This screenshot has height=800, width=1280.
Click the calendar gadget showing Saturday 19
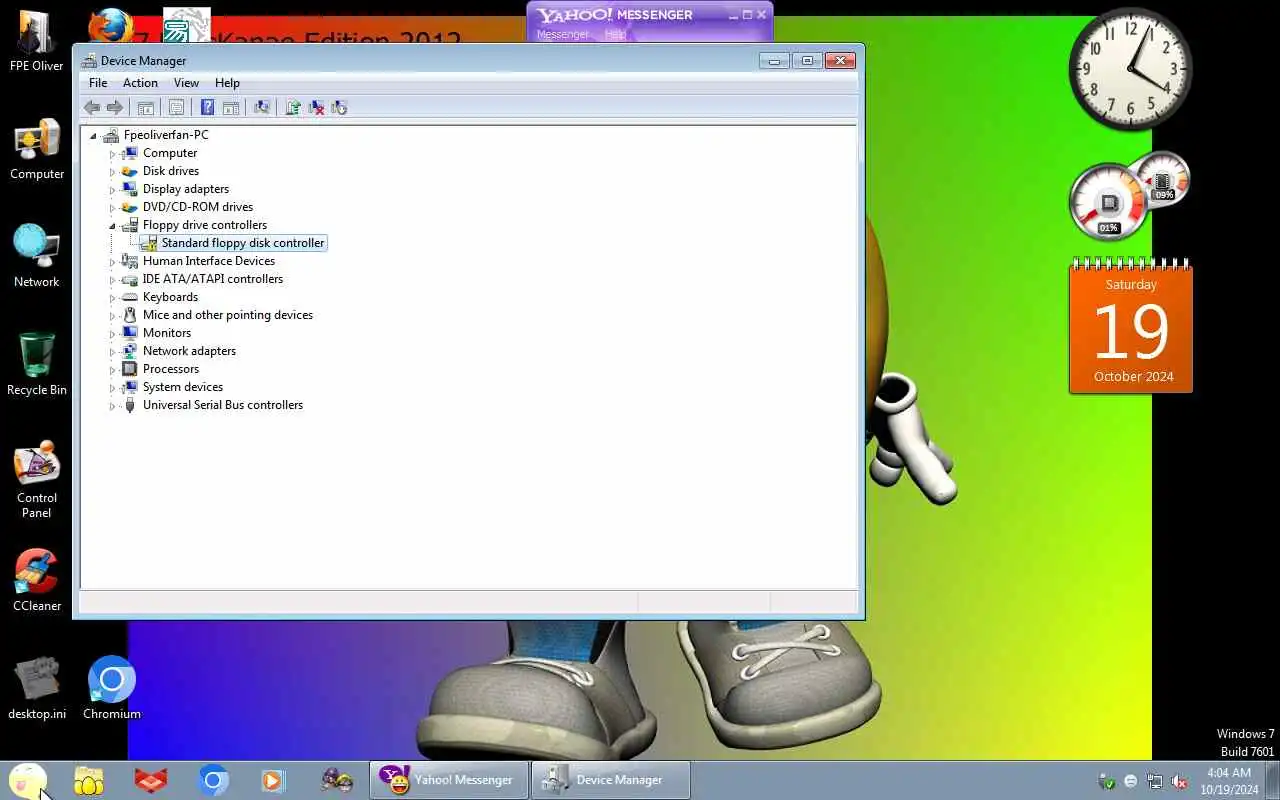pyautogui.click(x=1131, y=327)
